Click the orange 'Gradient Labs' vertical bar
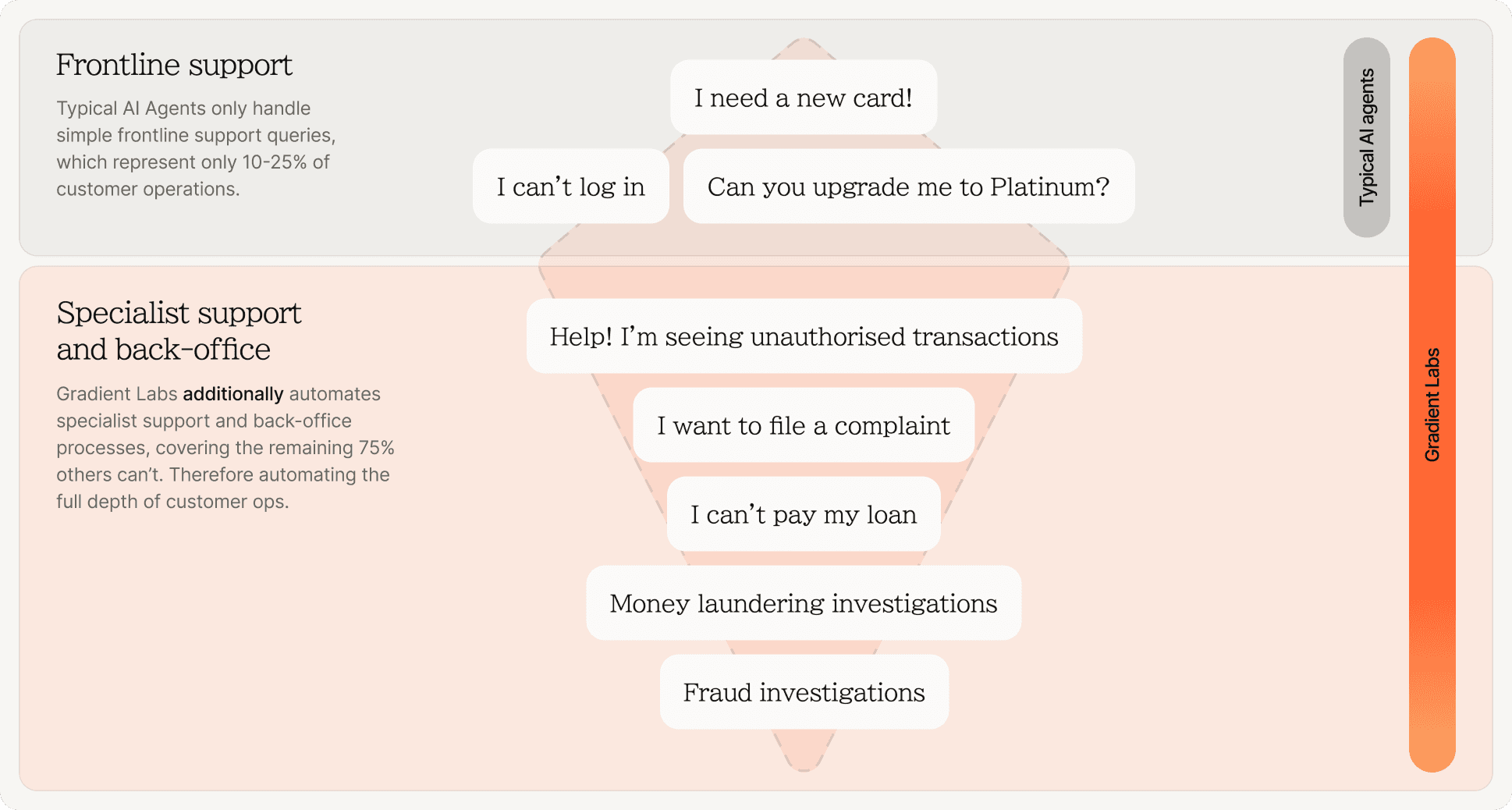1512x810 pixels. [1432, 405]
